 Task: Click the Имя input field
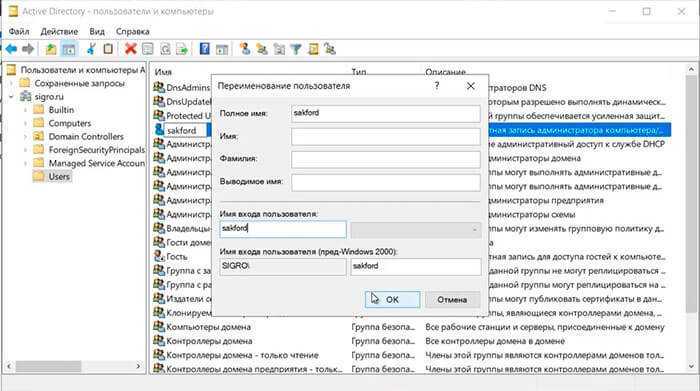386,137
